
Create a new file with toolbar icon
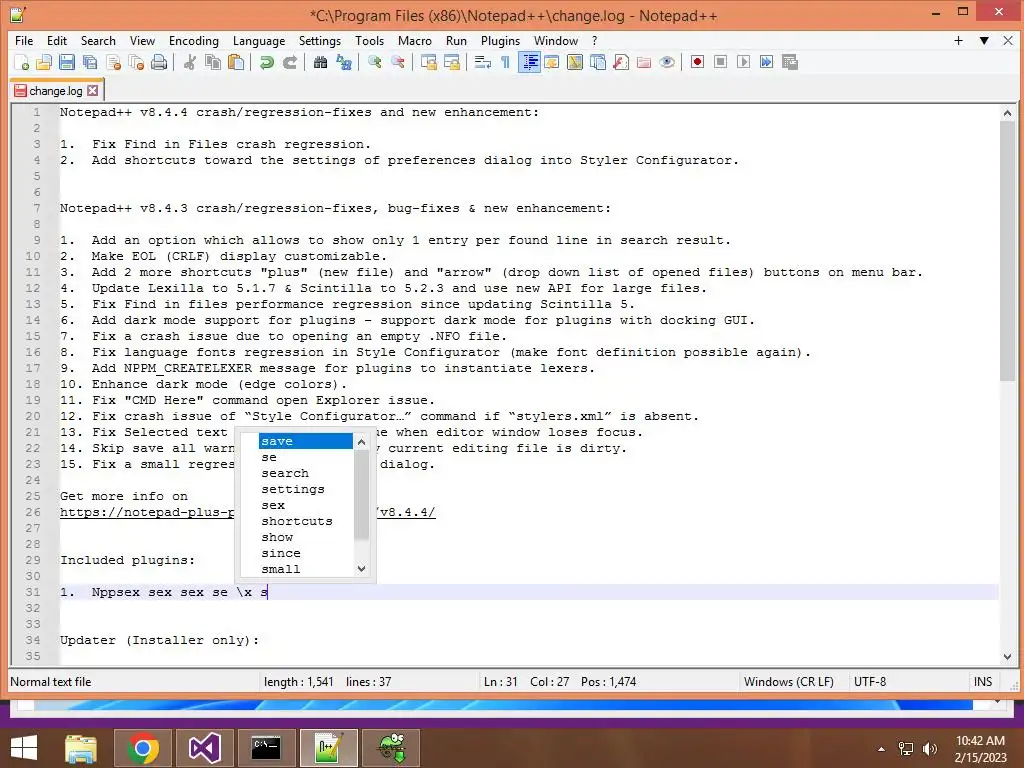(22, 62)
